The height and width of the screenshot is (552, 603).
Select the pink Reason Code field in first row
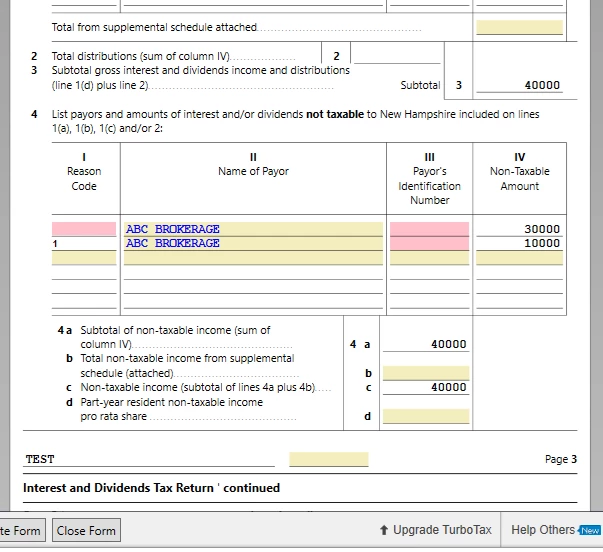pos(84,229)
